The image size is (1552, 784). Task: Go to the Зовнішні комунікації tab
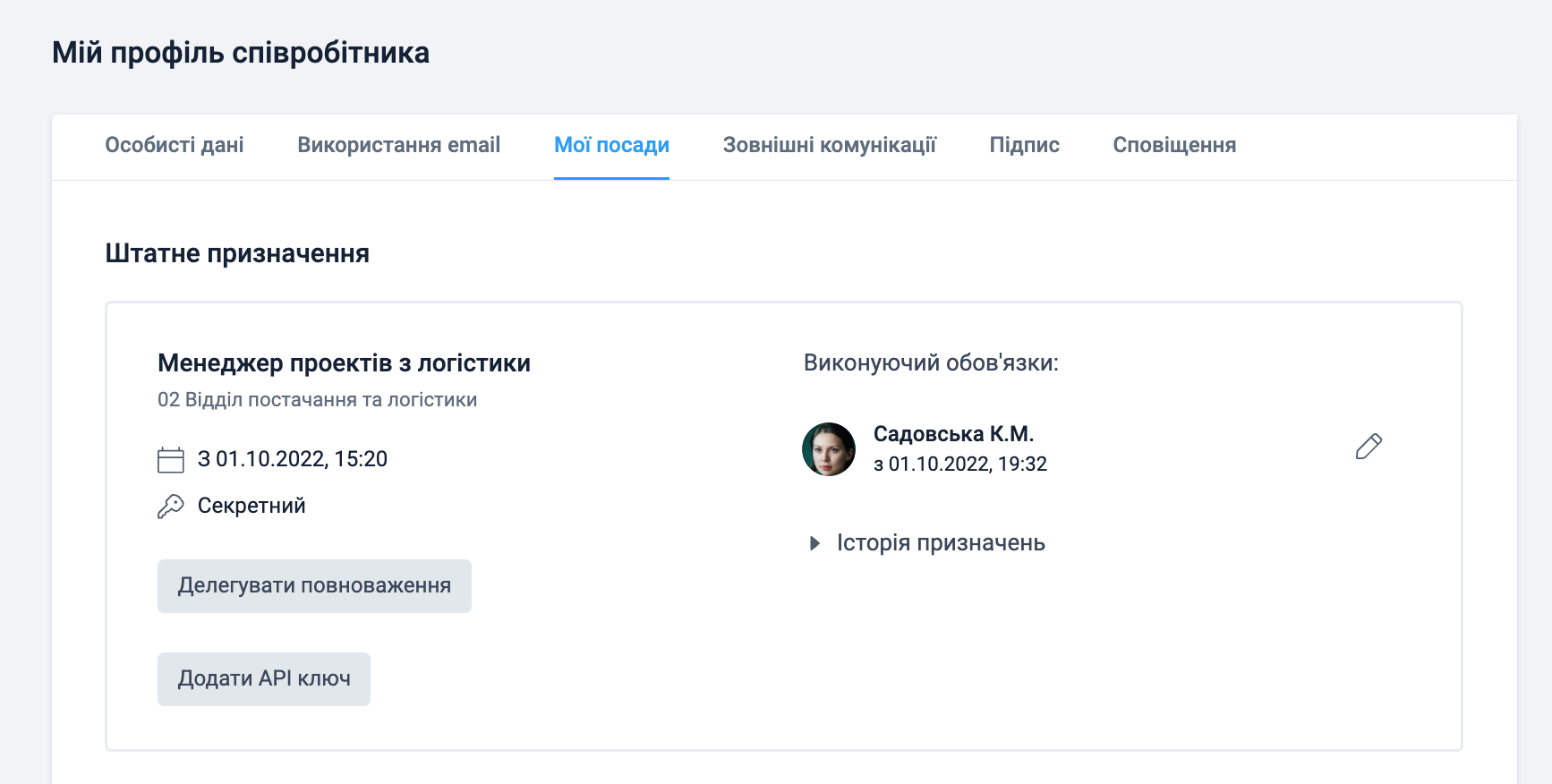pos(829,145)
